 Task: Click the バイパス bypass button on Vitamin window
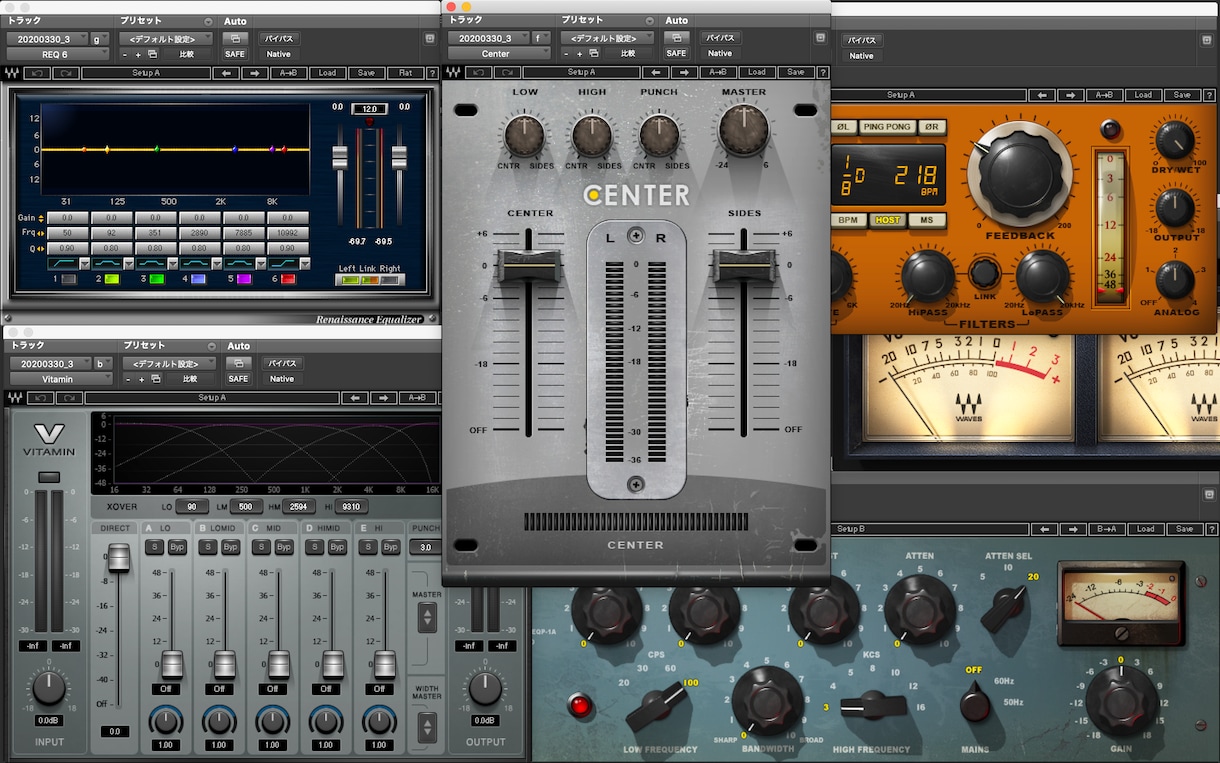tap(282, 363)
